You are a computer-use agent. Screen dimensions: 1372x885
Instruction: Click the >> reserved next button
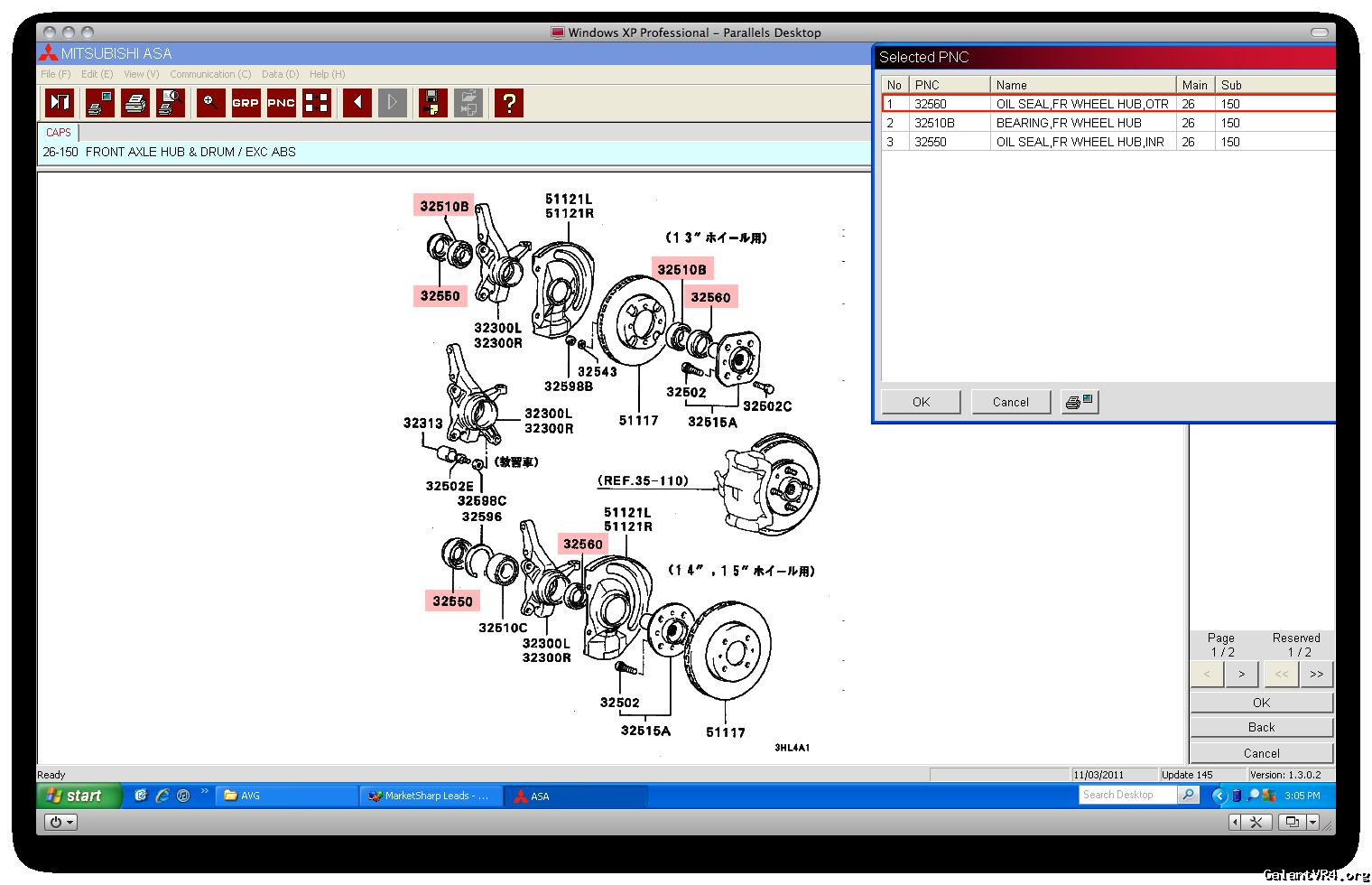(1316, 674)
